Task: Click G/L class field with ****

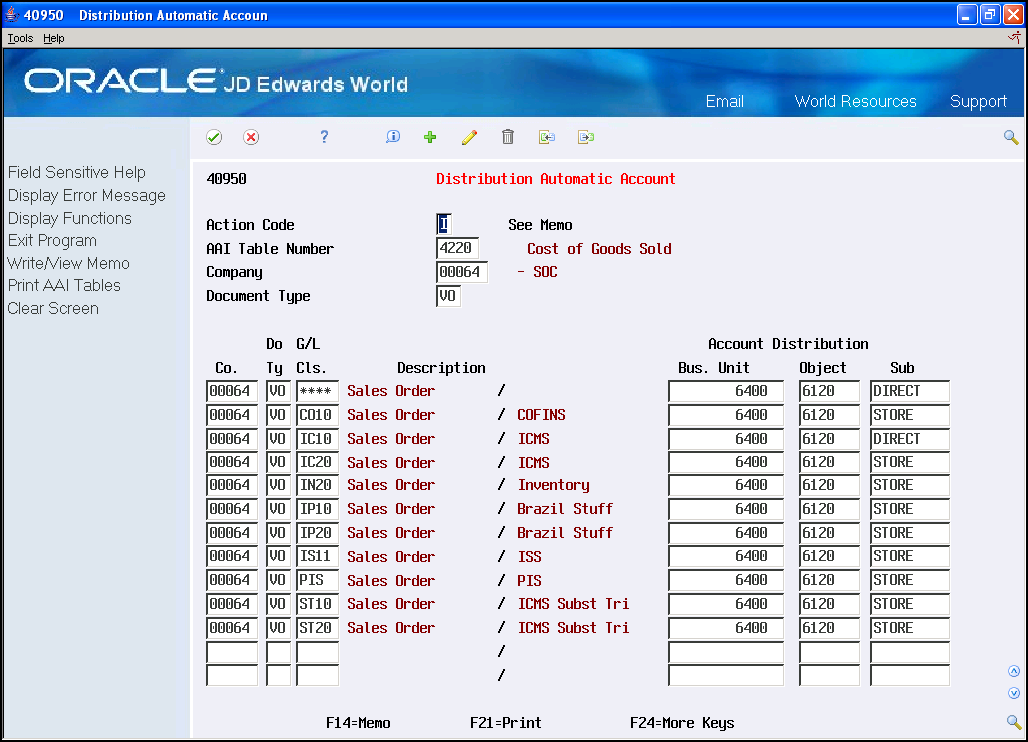Action: (x=317, y=391)
